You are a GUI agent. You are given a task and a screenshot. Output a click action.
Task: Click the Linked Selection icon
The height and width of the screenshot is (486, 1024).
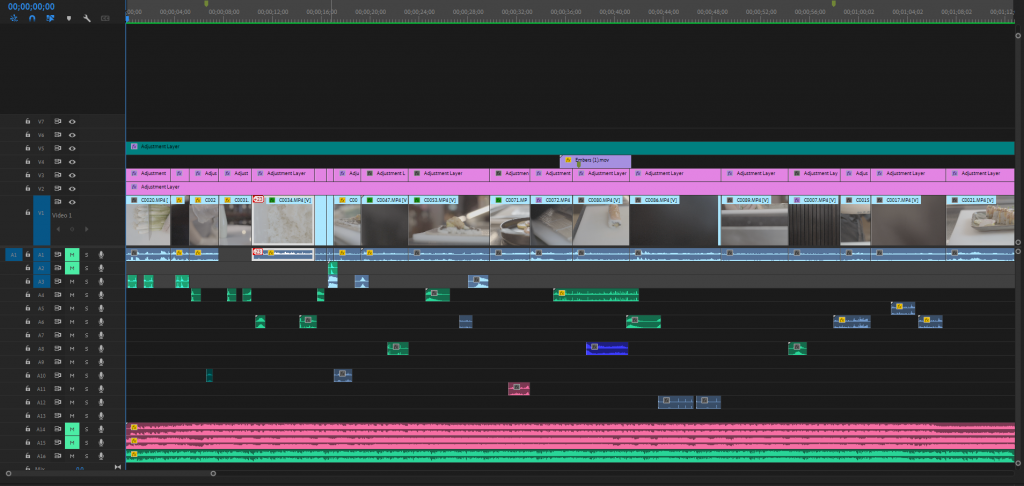pos(49,18)
